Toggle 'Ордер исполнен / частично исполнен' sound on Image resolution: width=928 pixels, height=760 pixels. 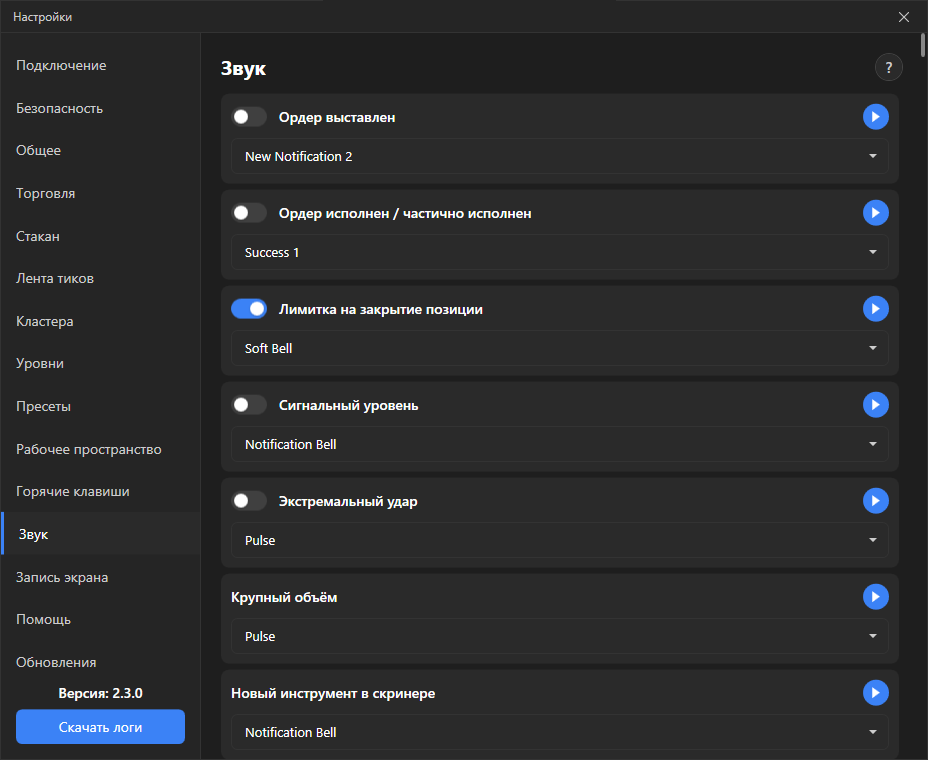coord(249,212)
